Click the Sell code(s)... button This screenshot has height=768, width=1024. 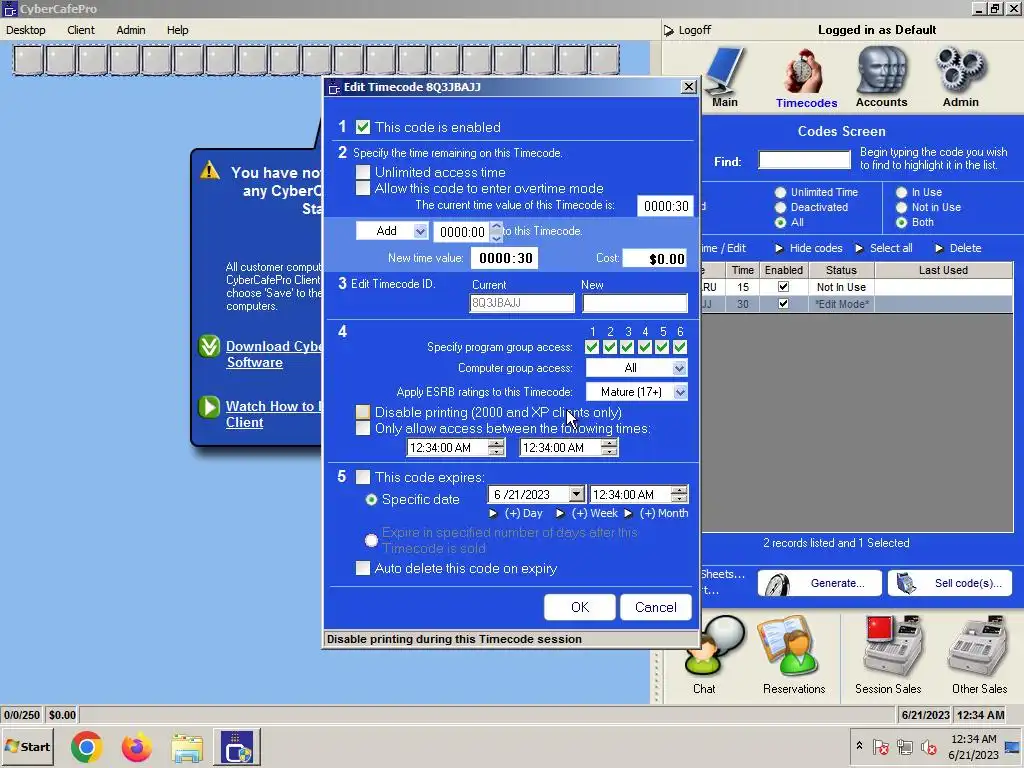(x=950, y=583)
